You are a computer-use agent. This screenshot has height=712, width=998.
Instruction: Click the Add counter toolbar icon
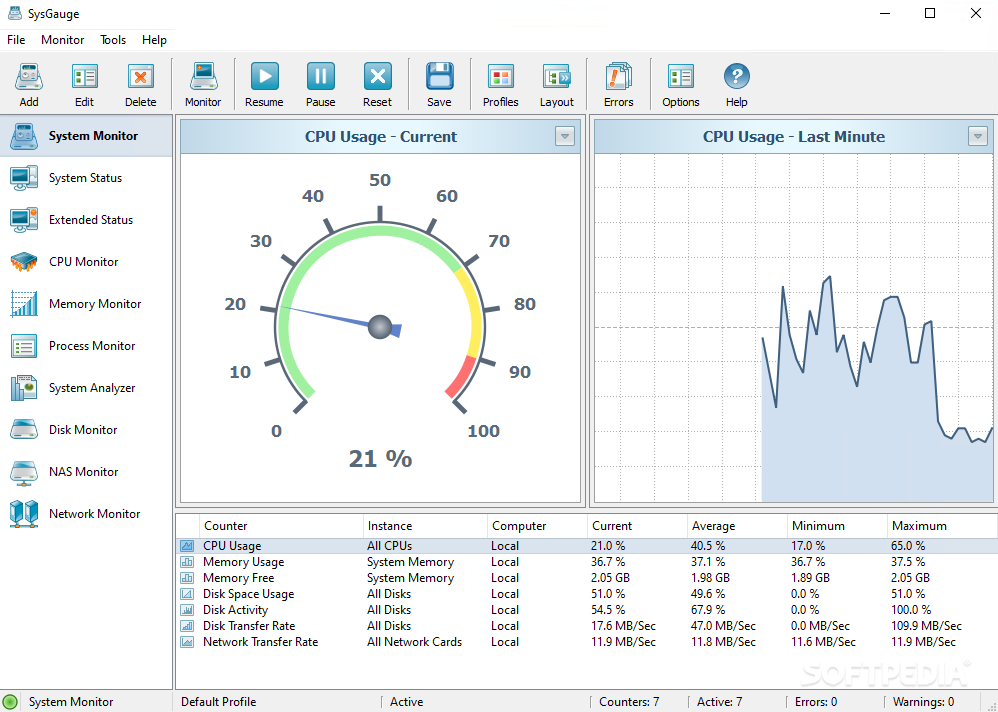coord(29,84)
